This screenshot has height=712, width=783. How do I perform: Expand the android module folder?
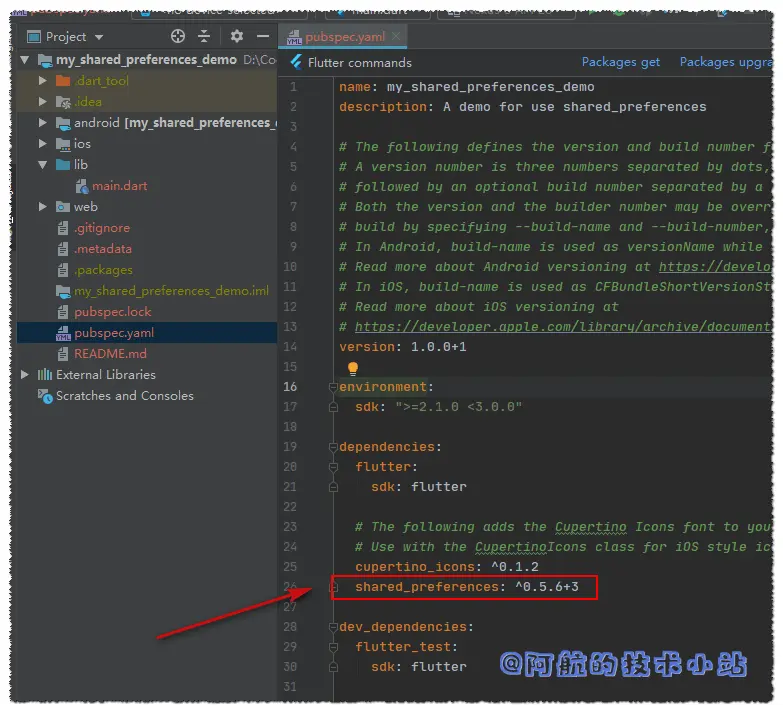point(42,122)
